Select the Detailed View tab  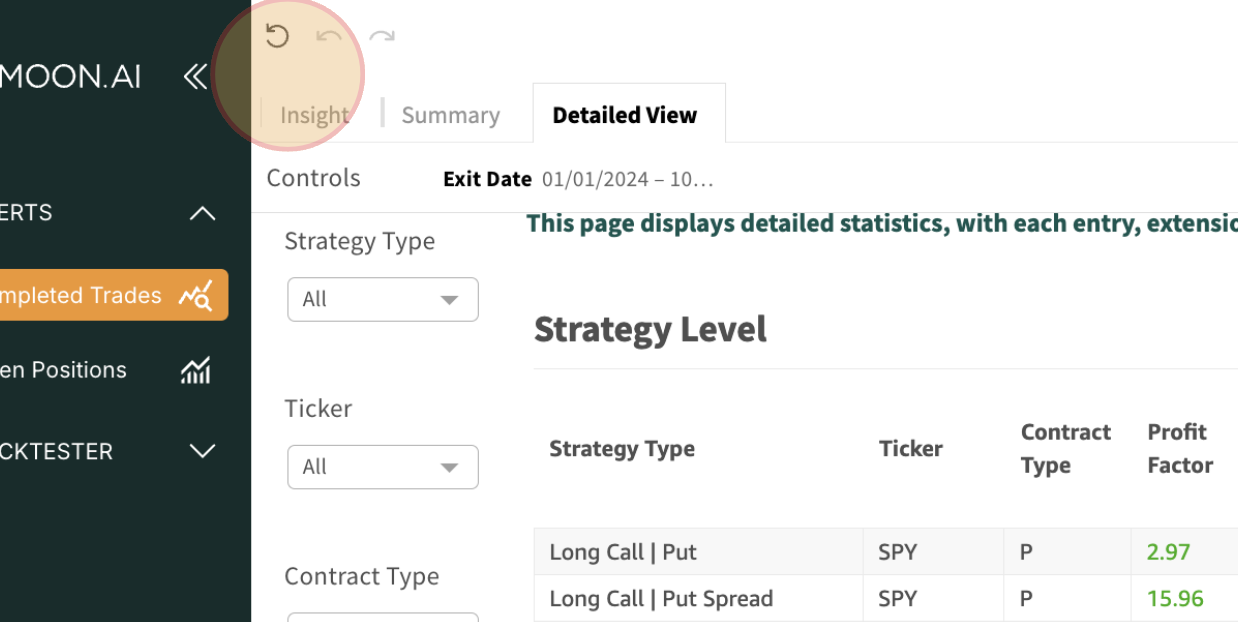[x=624, y=115]
